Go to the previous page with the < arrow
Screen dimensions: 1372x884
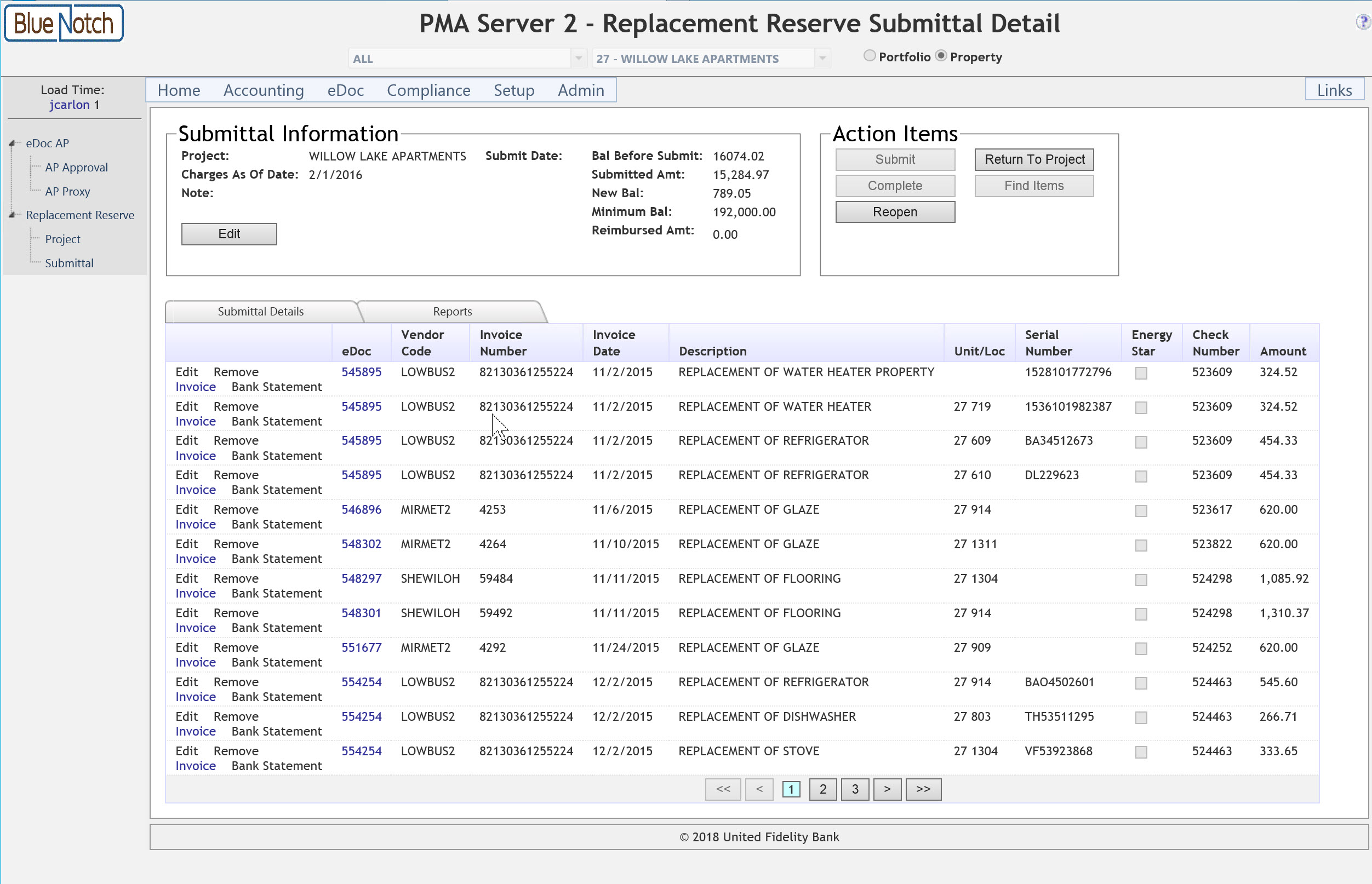click(x=759, y=789)
